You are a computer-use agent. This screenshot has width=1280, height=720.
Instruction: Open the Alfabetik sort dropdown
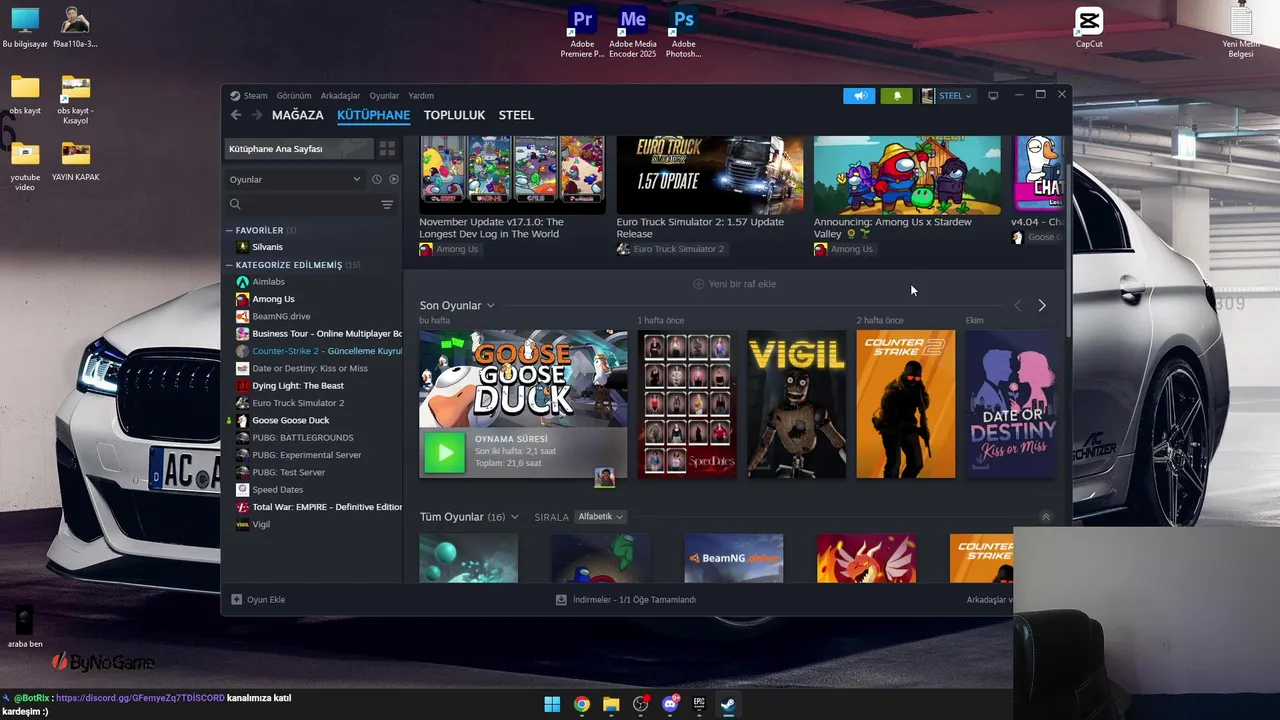(x=600, y=517)
